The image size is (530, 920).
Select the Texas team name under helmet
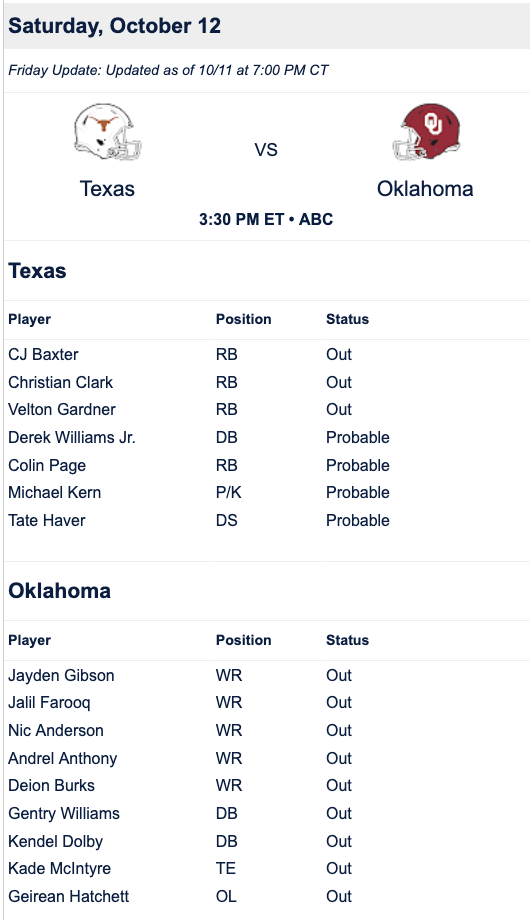(x=107, y=189)
